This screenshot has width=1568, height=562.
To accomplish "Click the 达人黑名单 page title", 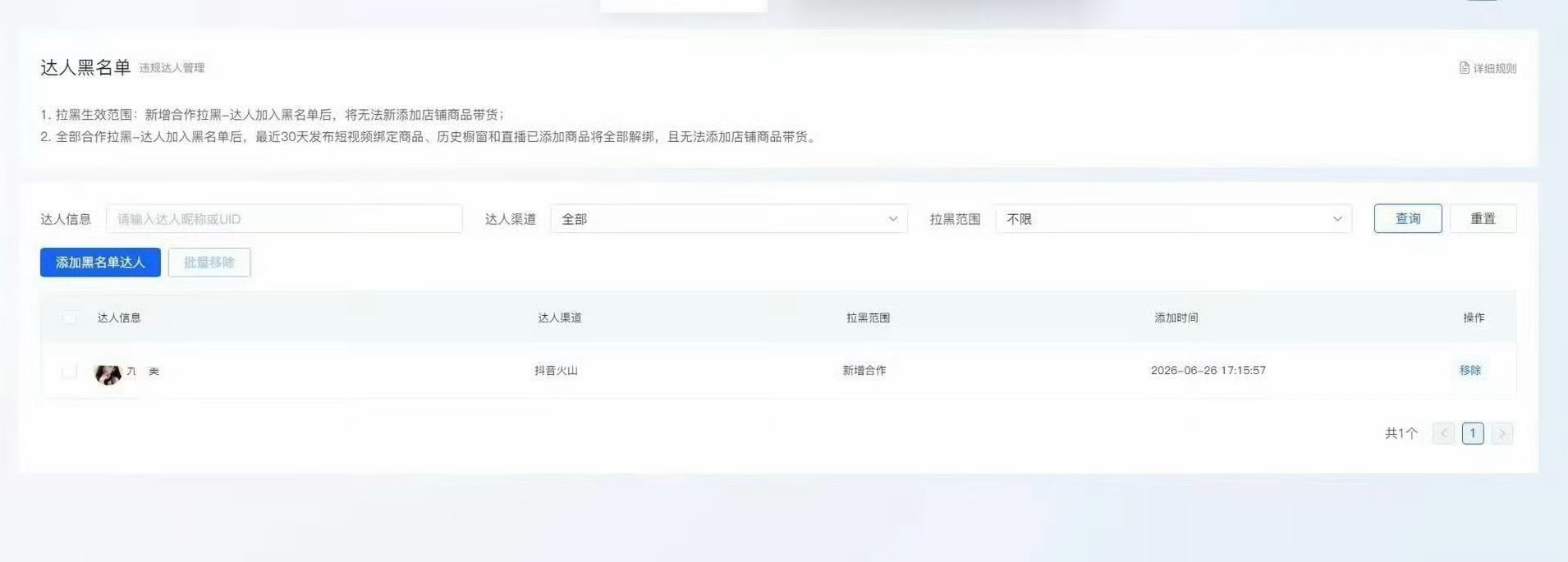I will pyautogui.click(x=85, y=67).
